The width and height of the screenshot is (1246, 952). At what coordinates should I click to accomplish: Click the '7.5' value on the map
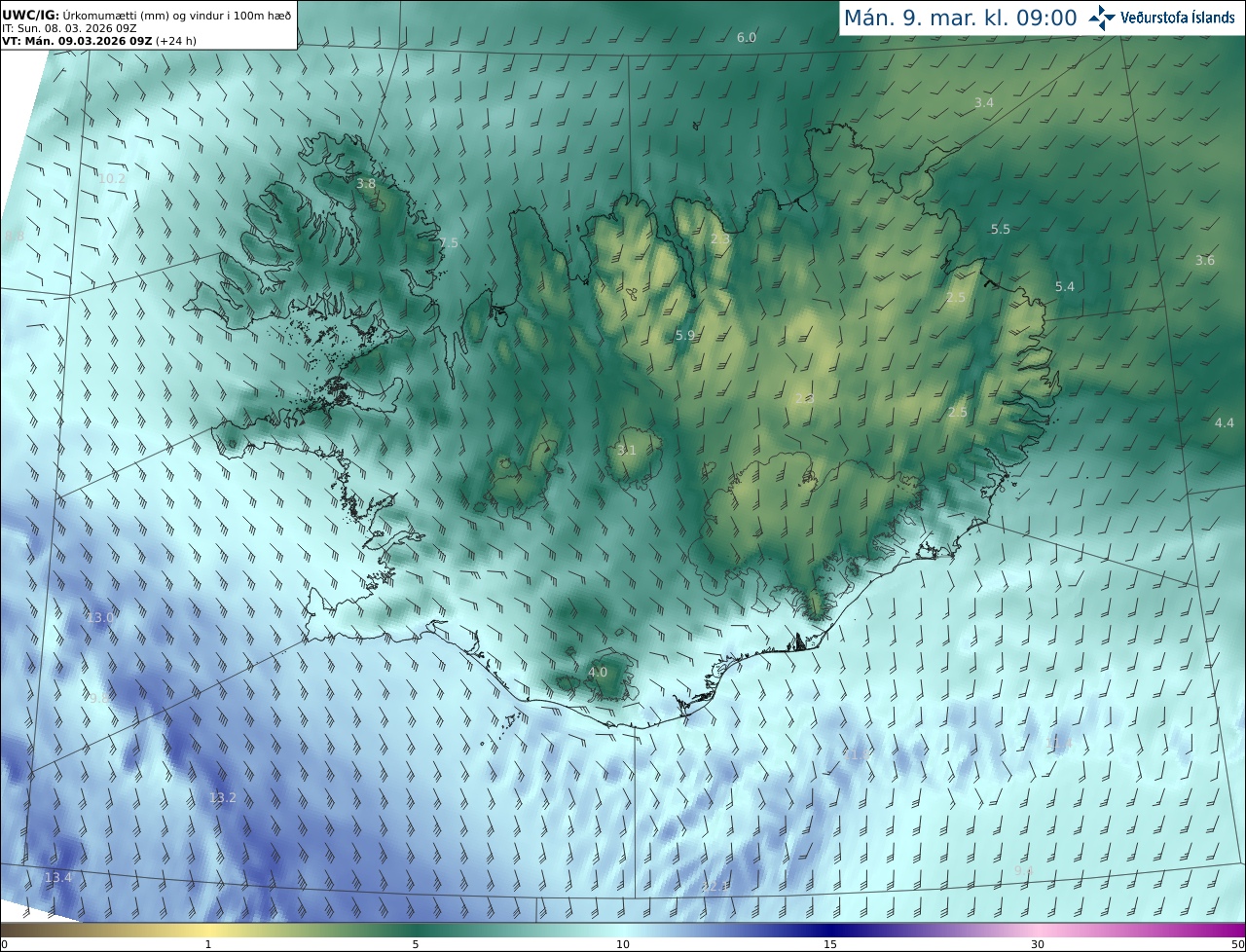[x=448, y=242]
